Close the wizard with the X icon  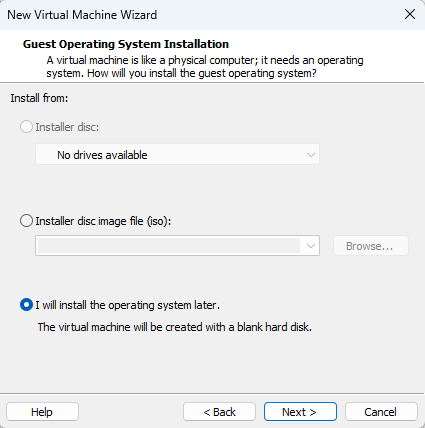tap(410, 14)
